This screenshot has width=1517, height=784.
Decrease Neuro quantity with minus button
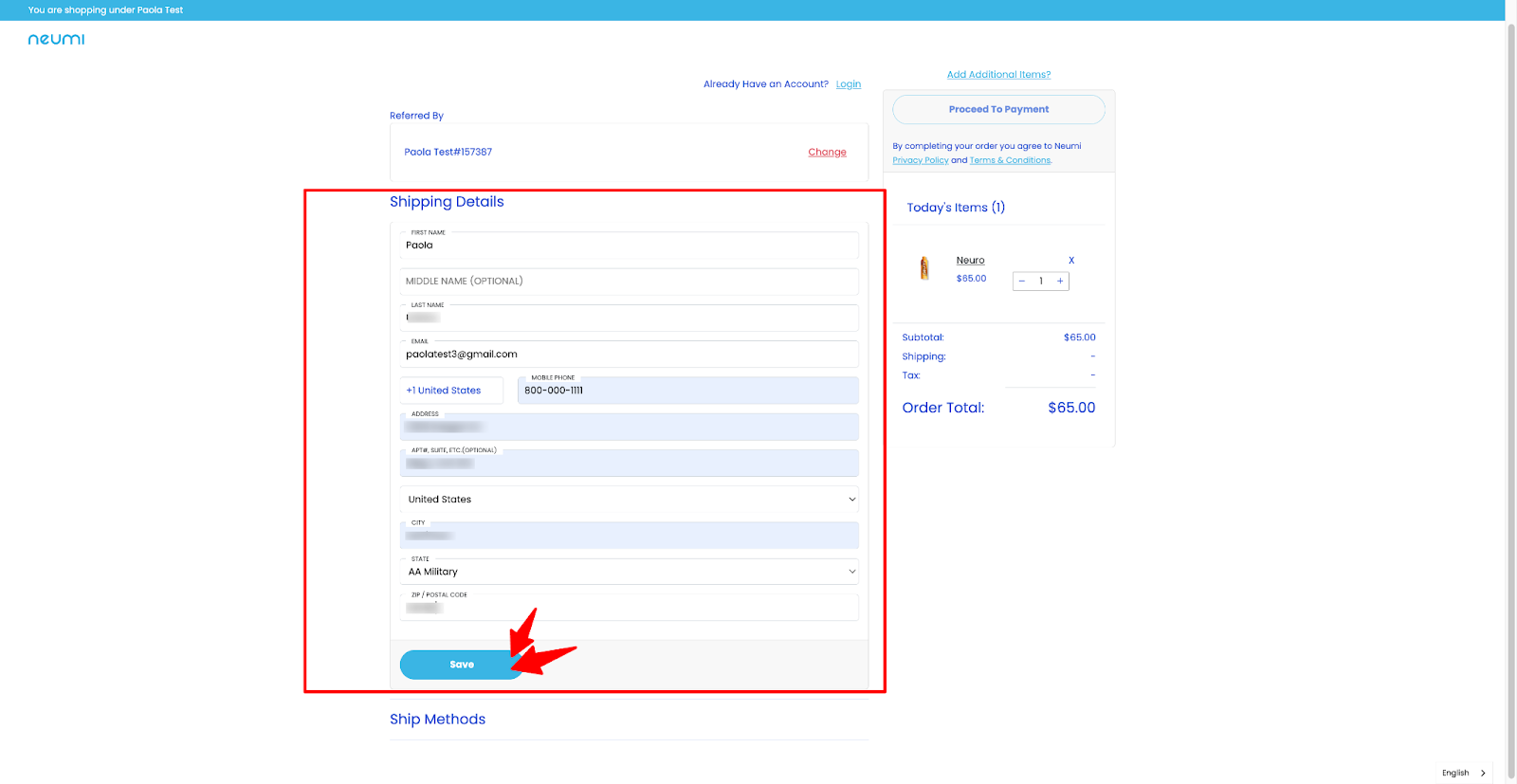[x=1022, y=282]
